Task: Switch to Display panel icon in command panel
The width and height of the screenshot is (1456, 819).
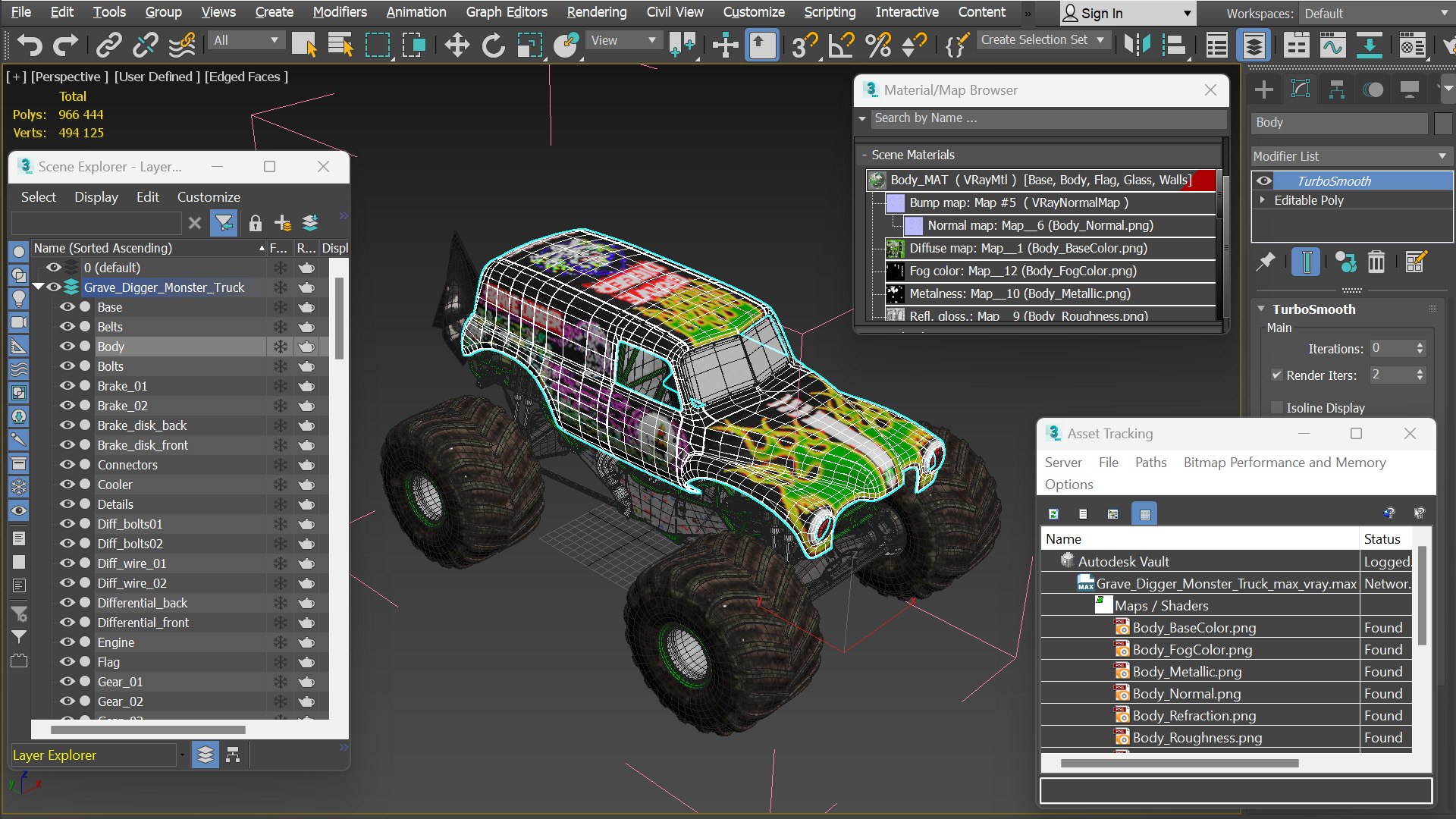Action: click(1410, 89)
